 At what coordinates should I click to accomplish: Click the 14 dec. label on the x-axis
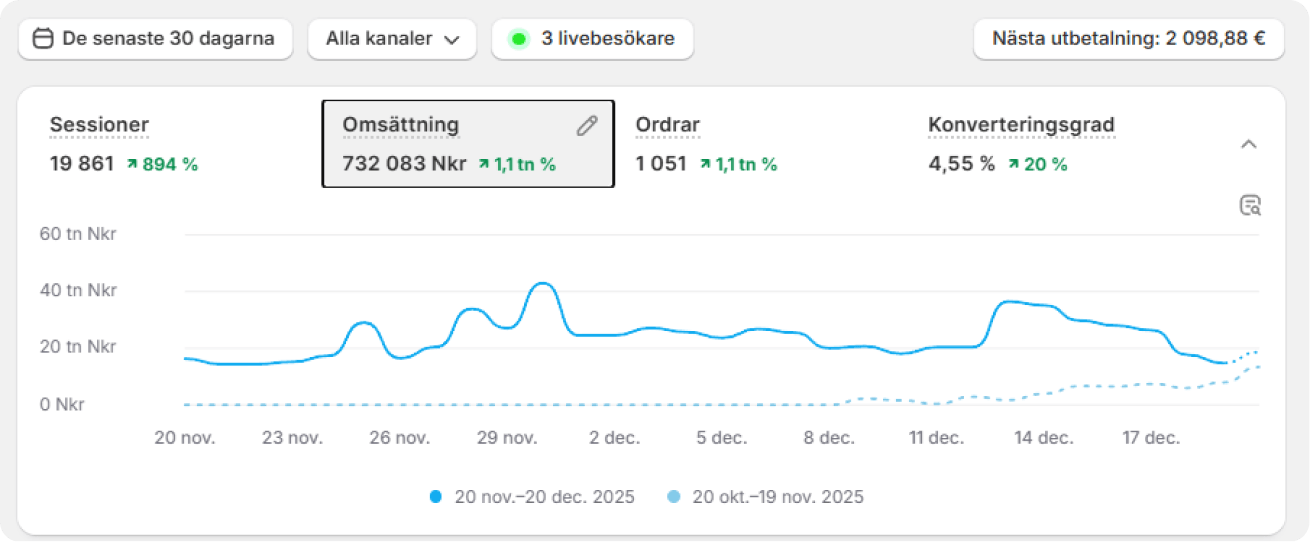click(1043, 438)
